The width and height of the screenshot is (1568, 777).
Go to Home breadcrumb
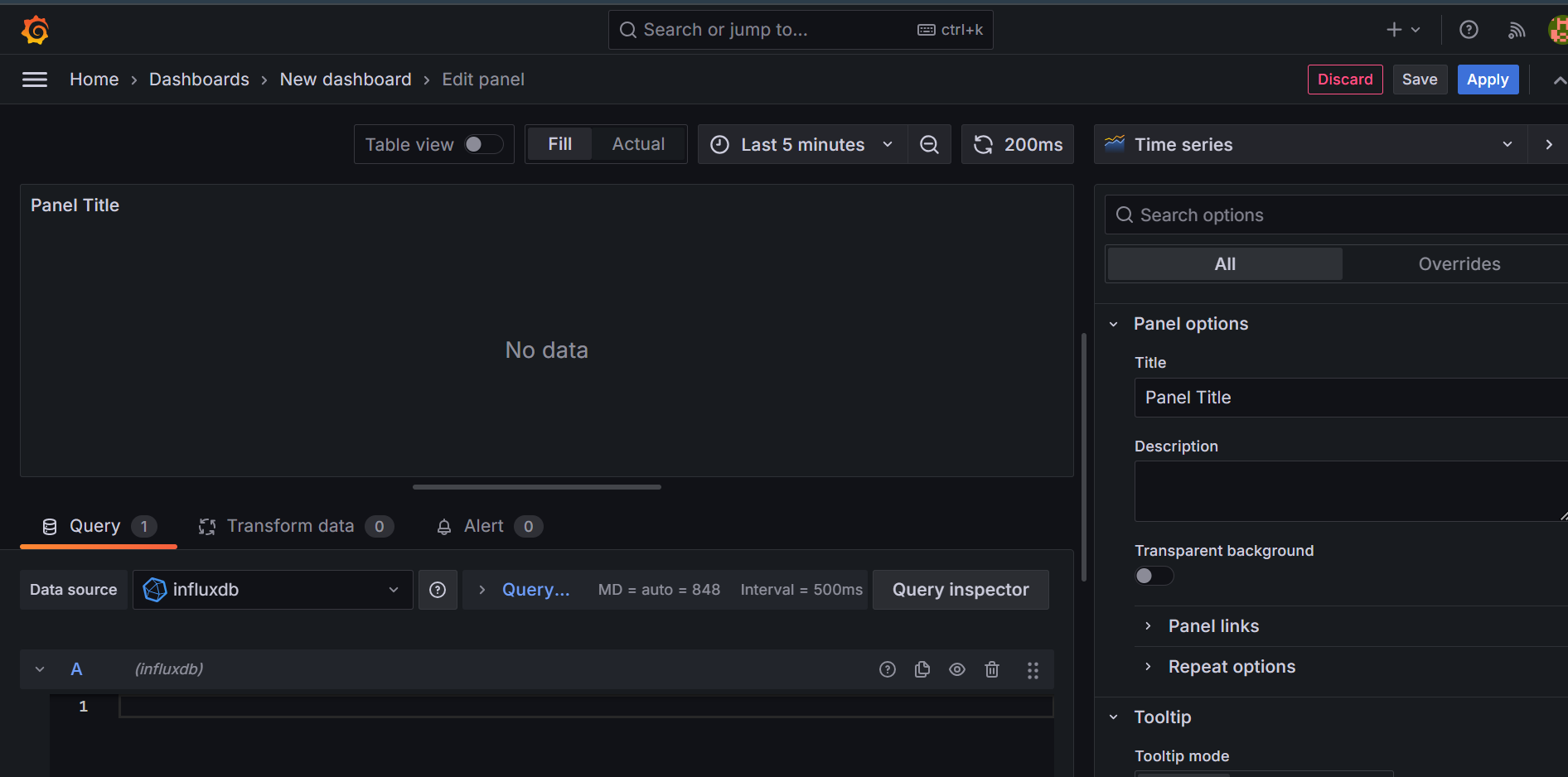pyautogui.click(x=94, y=80)
